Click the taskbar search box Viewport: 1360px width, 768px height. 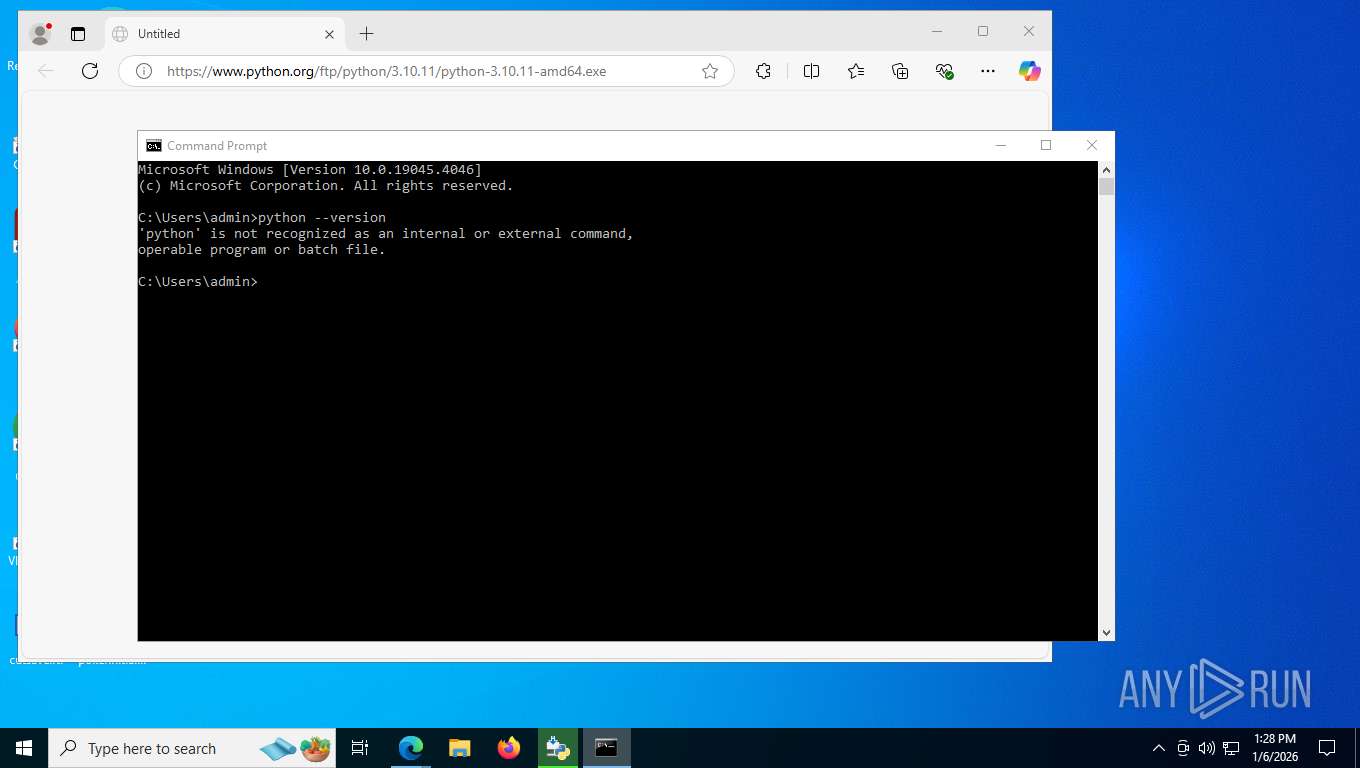(193, 748)
